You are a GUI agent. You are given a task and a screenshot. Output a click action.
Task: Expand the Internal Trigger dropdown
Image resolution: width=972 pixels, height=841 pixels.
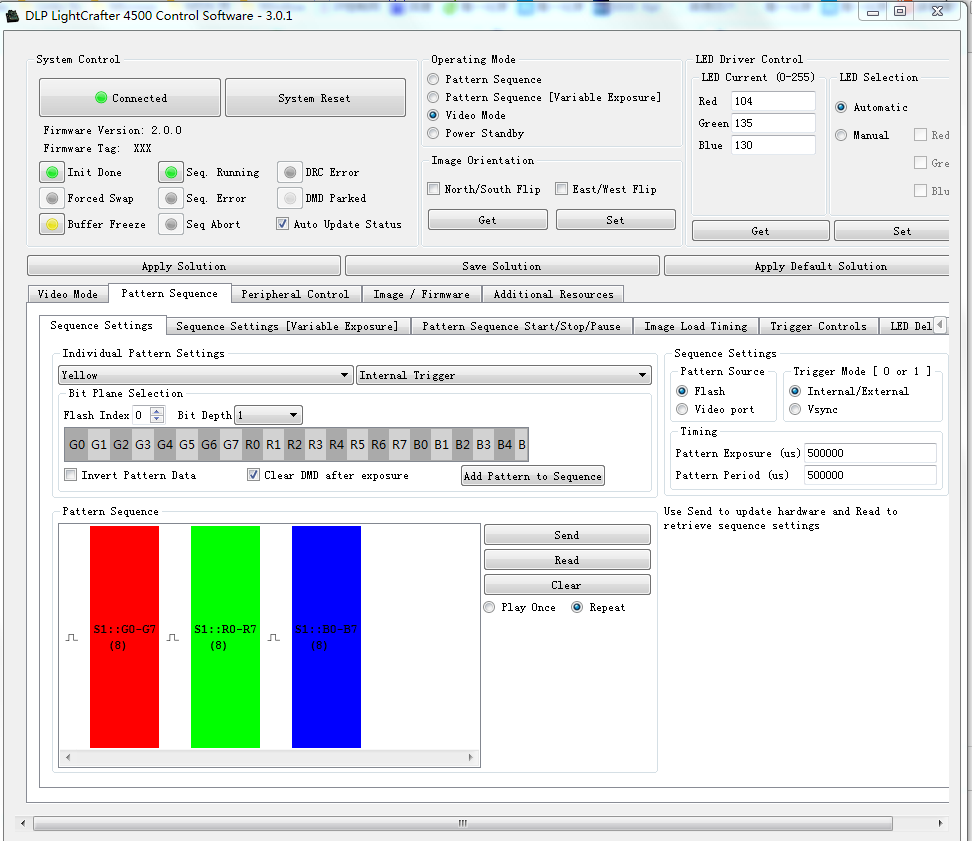tap(504, 375)
